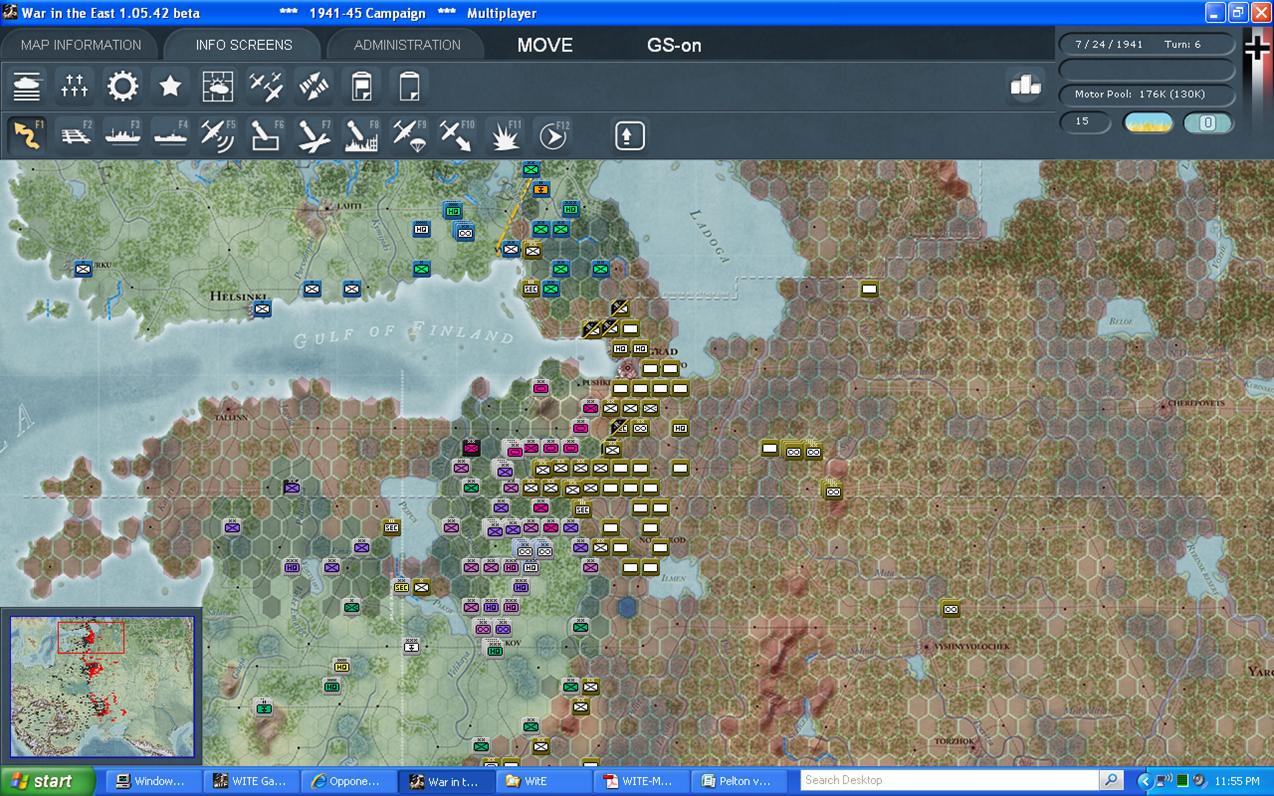Click the sky-and-wheat weather swatch
Screen dimensions: 1274x796
[1149, 123]
